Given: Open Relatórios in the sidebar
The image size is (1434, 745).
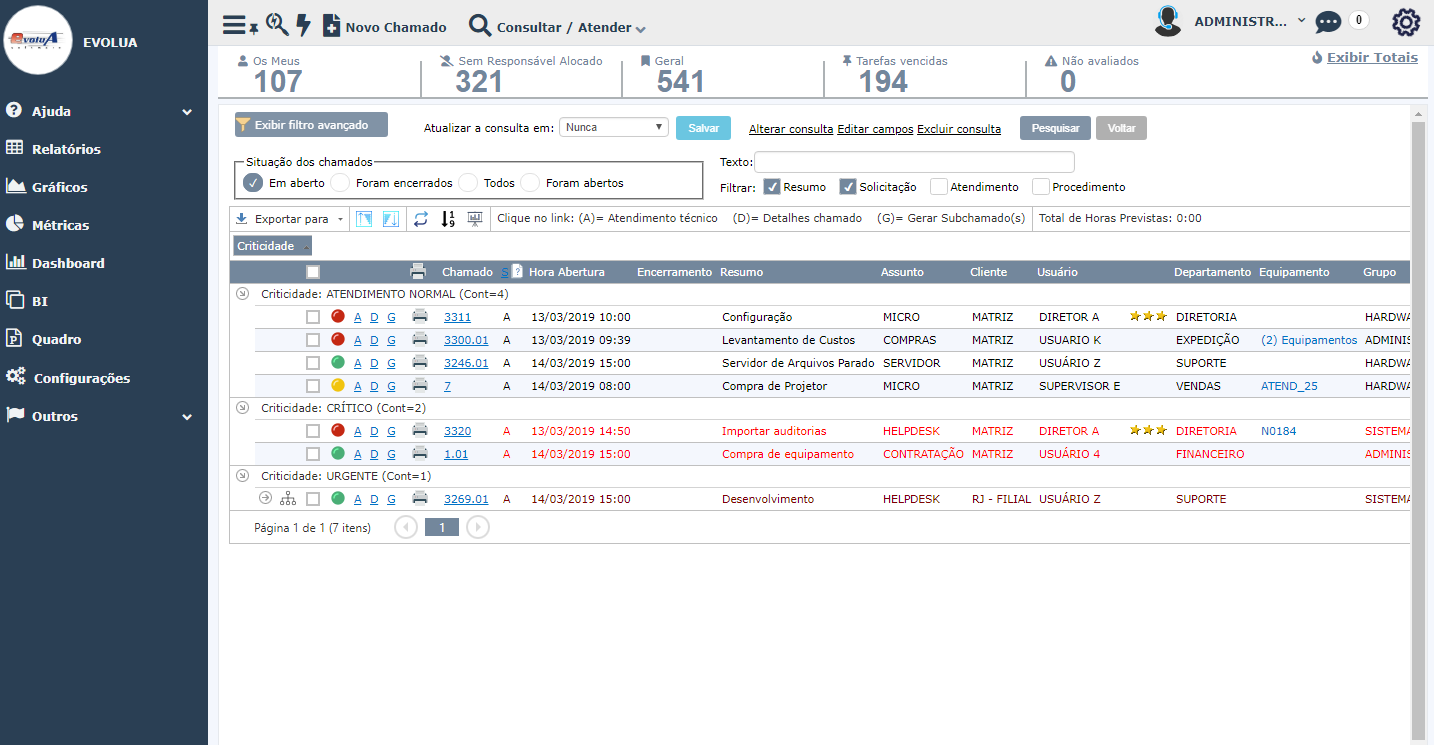Looking at the screenshot, I should (66, 149).
